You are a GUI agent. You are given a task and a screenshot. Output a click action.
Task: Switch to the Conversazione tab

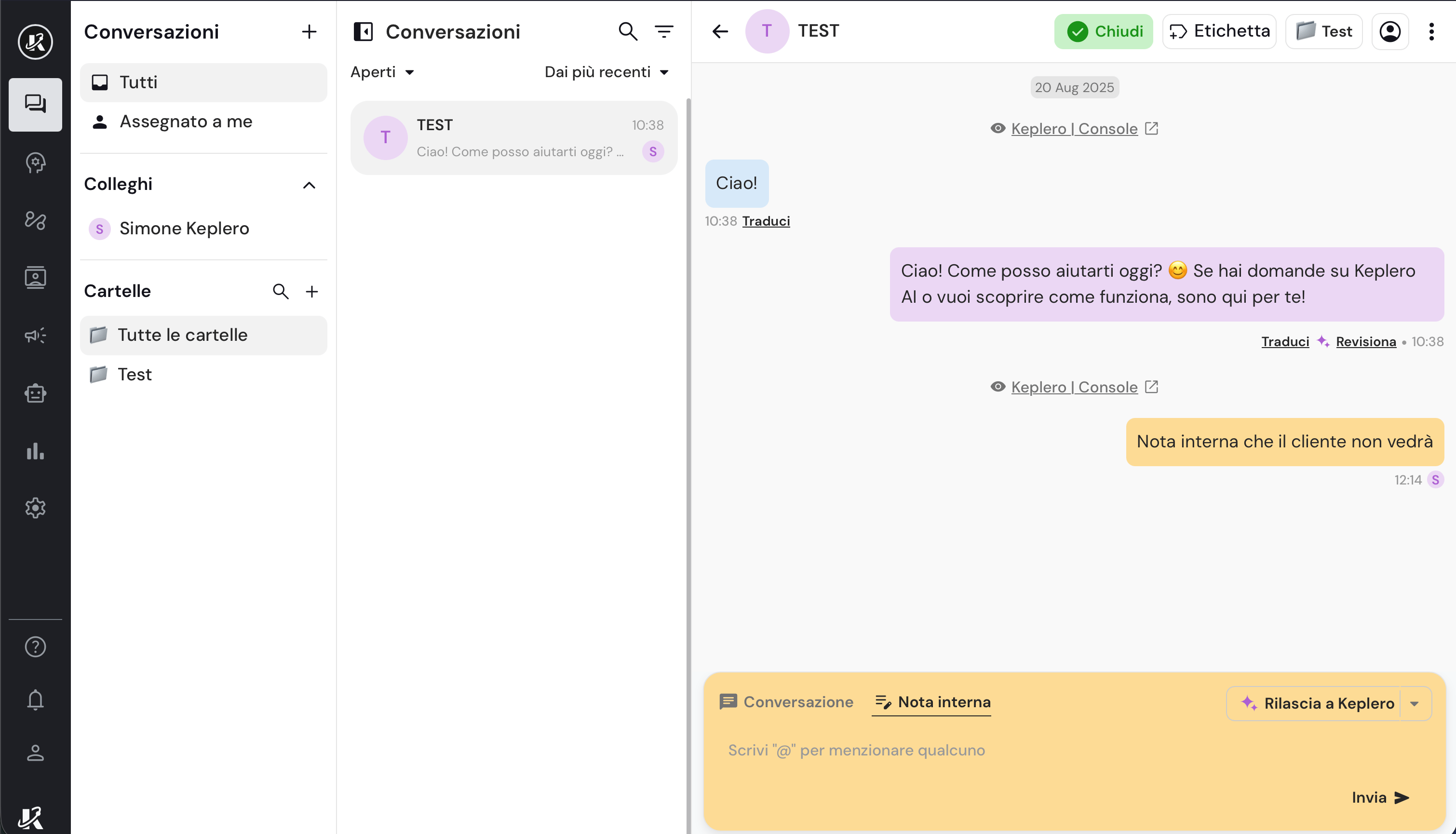(786, 702)
